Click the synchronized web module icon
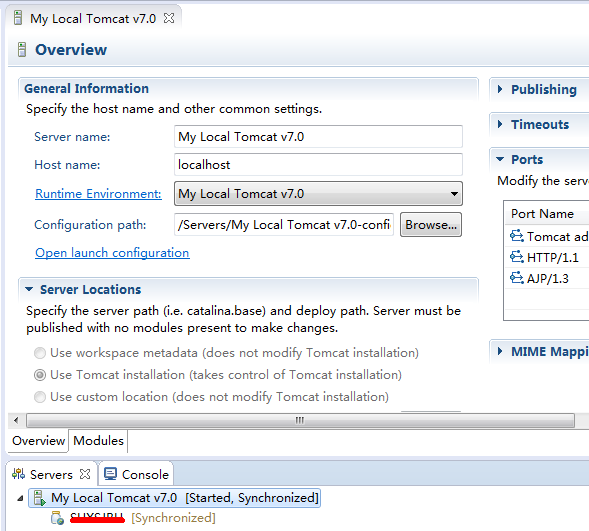The height and width of the screenshot is (531, 589). point(57,518)
